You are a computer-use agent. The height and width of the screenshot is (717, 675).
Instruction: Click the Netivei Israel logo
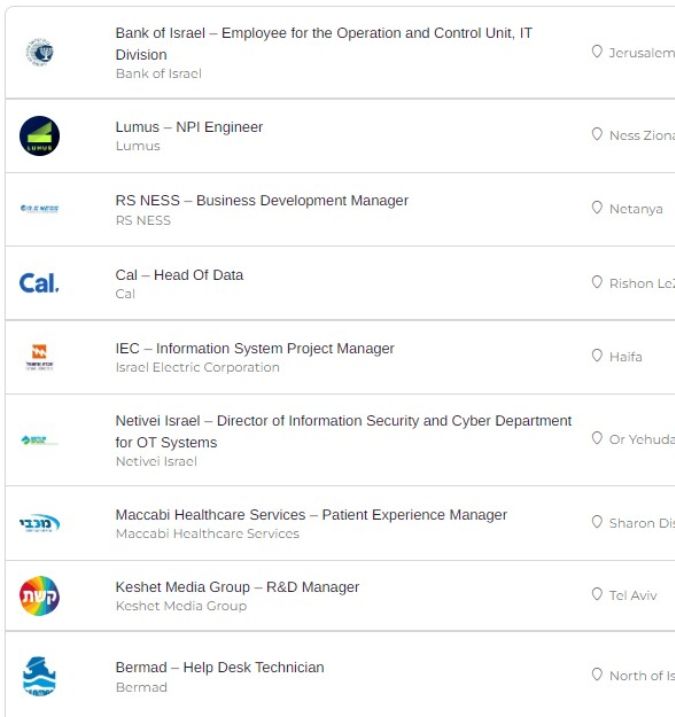click(x=40, y=440)
